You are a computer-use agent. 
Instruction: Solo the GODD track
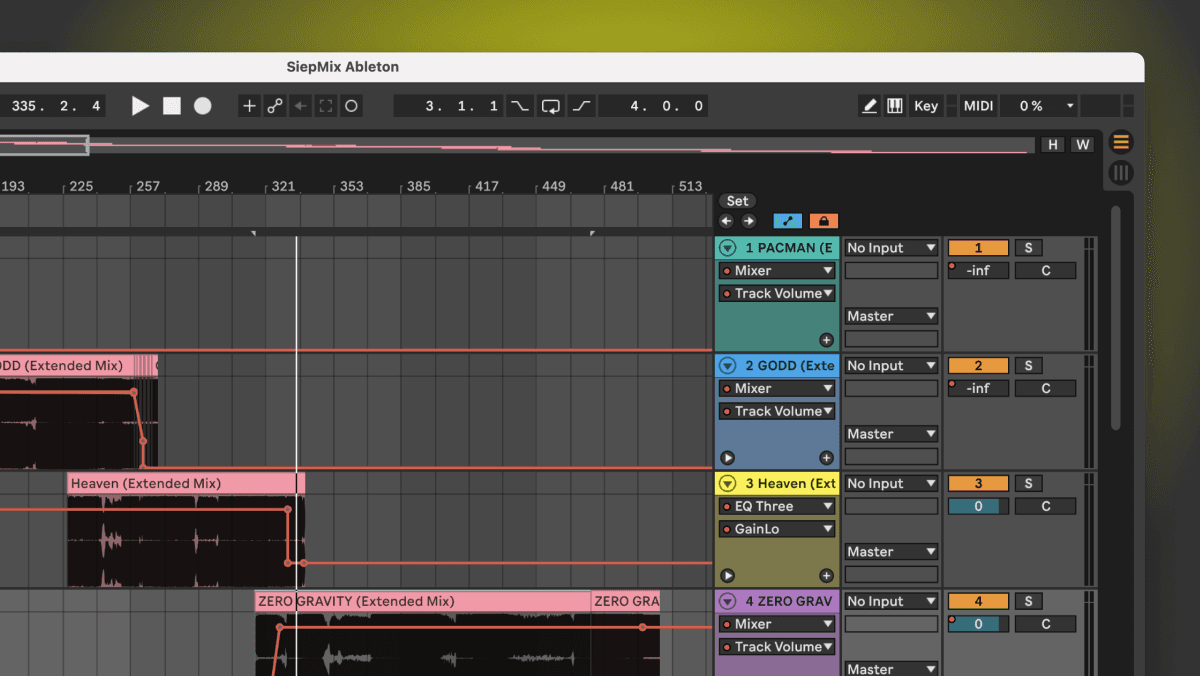tap(1027, 366)
